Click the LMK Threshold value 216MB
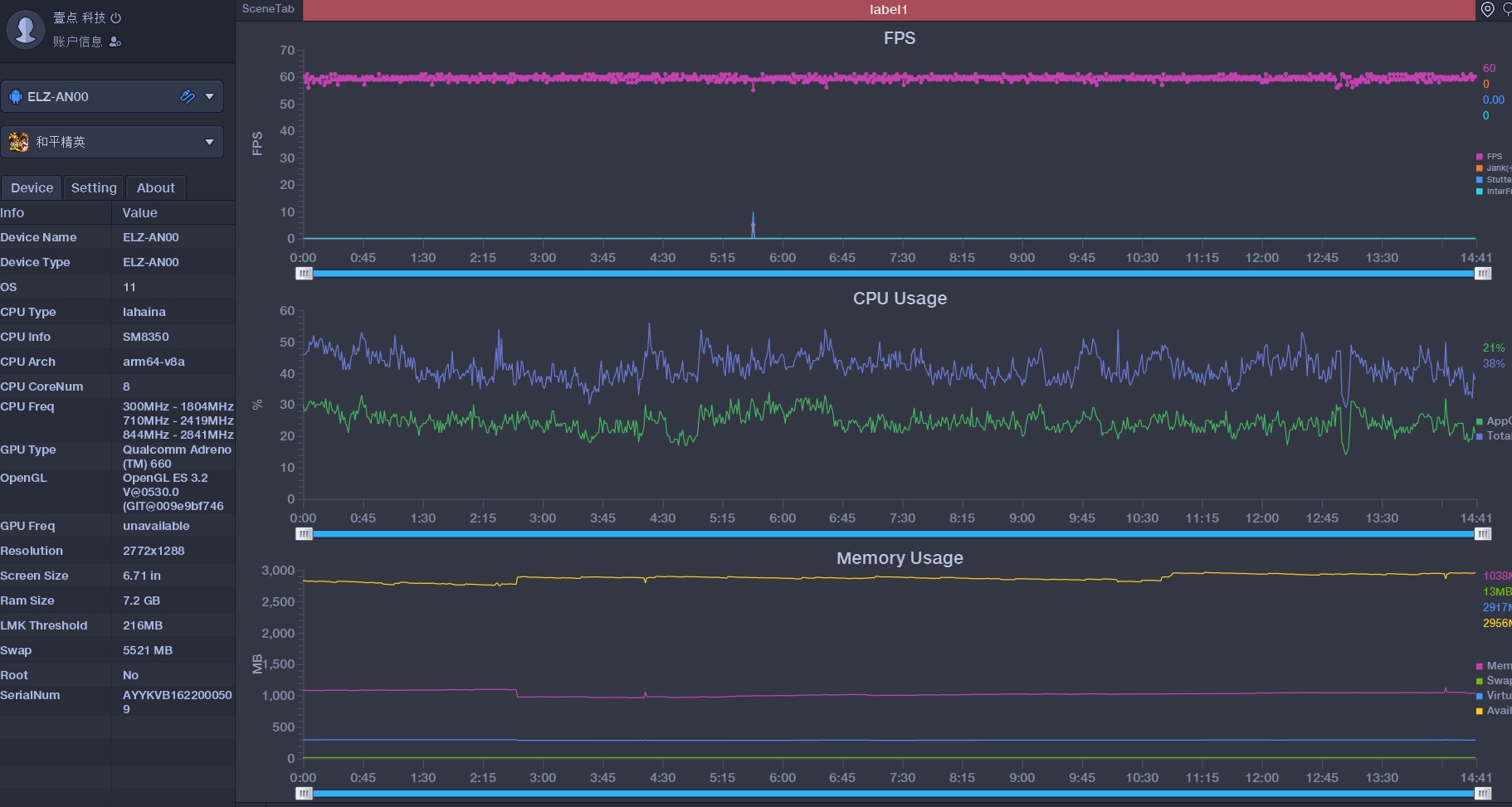This screenshot has width=1512, height=807. click(143, 625)
